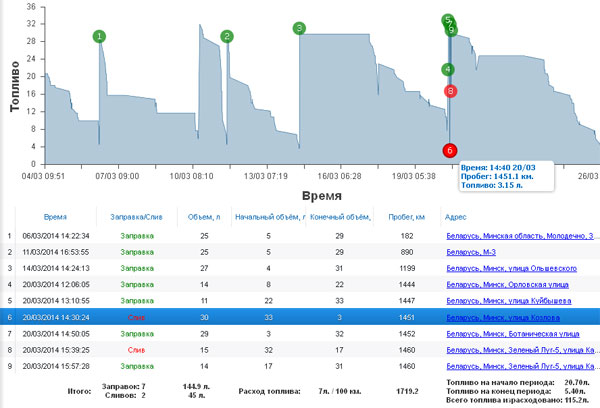Click the Заправка/Слив column header
The height and width of the screenshot is (408, 600).
coord(136,216)
